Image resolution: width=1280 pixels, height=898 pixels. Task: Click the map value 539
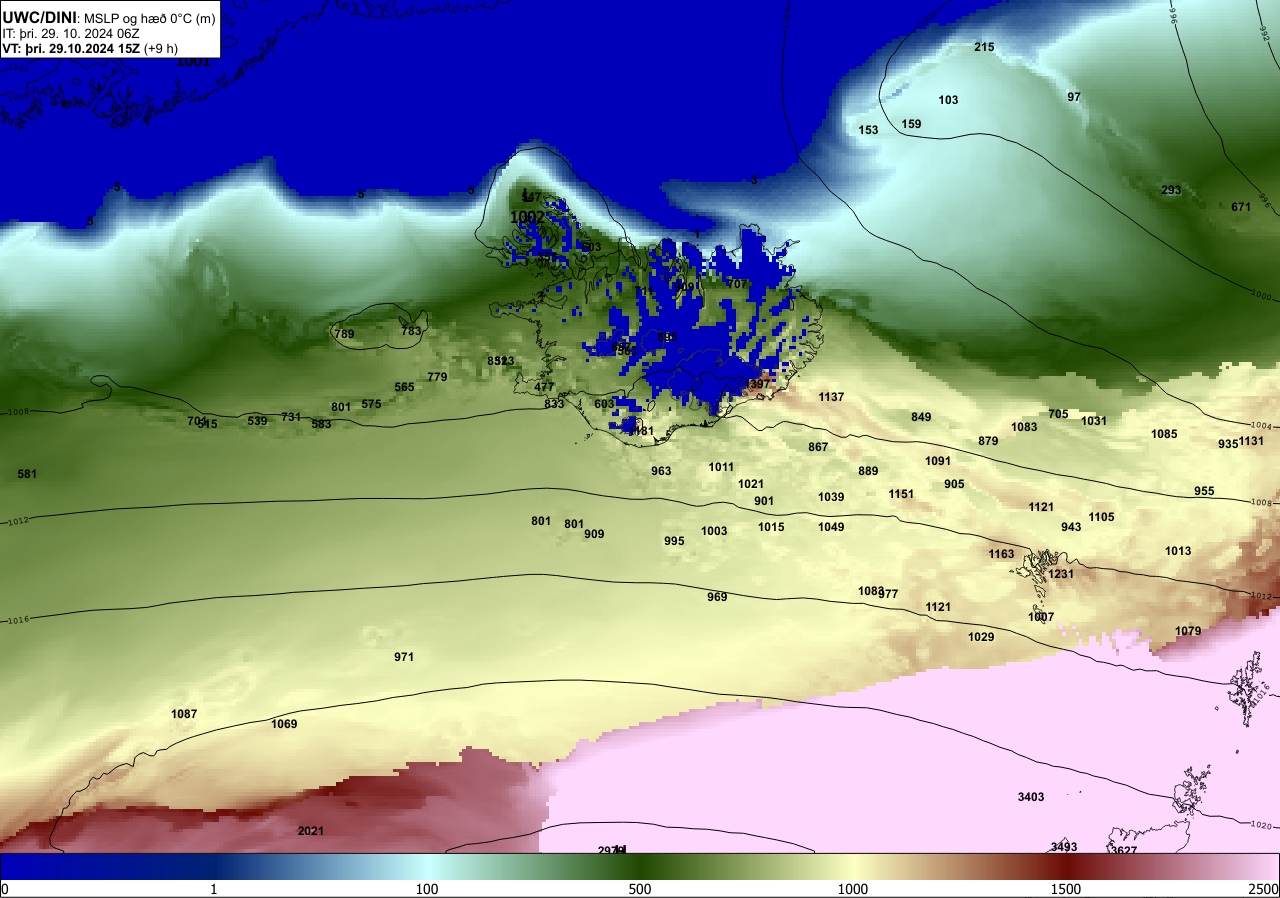tap(257, 421)
